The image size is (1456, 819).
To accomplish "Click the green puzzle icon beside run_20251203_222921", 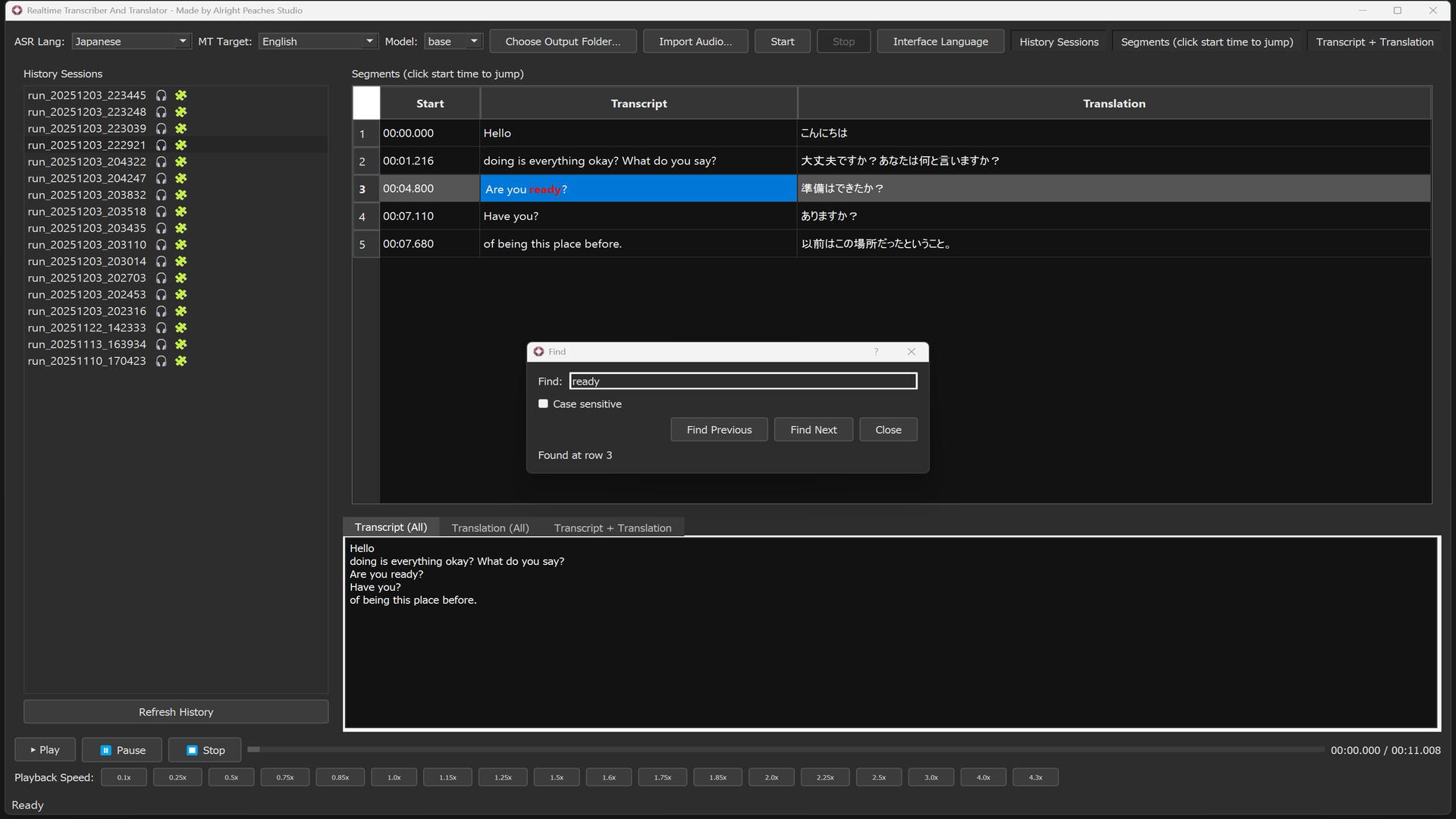I will tap(181, 145).
